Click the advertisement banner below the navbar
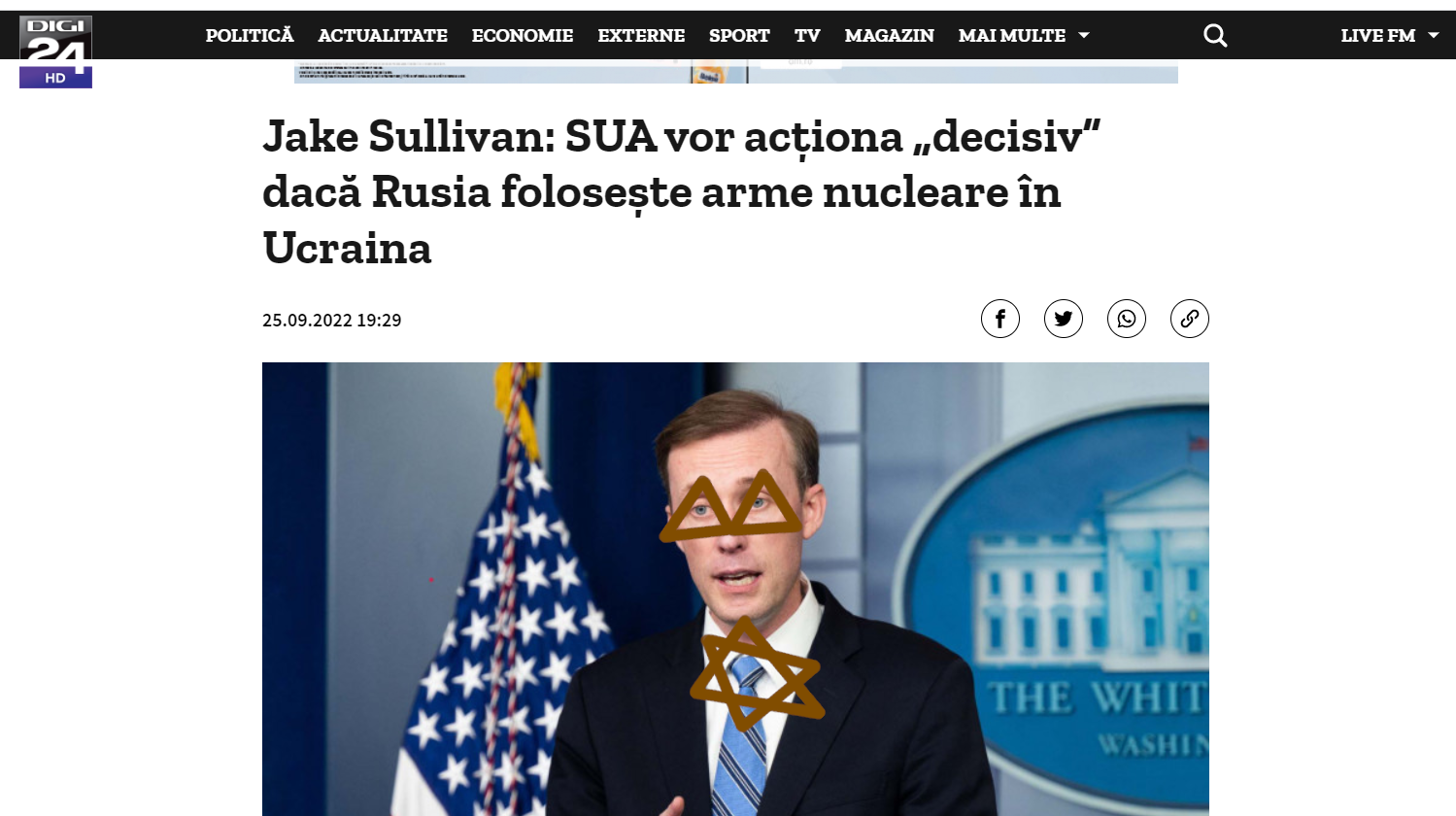The height and width of the screenshot is (816, 1456). [736, 71]
